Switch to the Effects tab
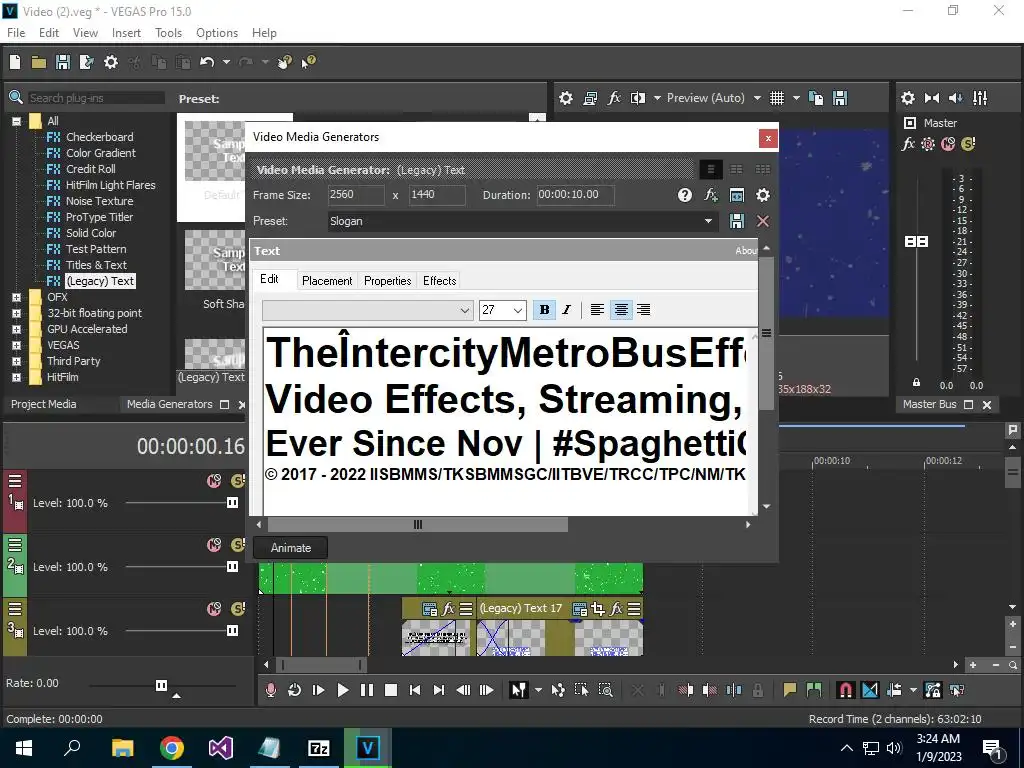The width and height of the screenshot is (1024, 768). [x=440, y=281]
